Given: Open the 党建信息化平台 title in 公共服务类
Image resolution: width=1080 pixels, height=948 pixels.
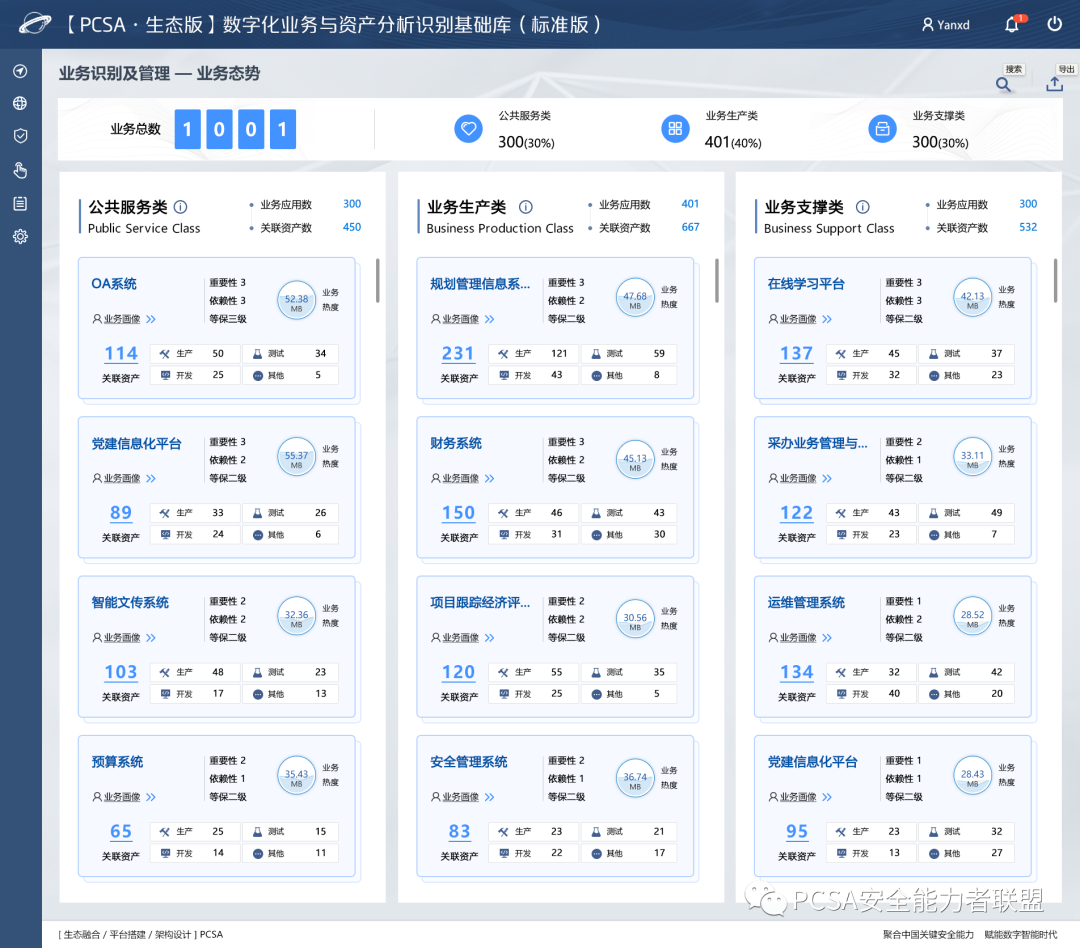Looking at the screenshot, I should pos(136,443).
